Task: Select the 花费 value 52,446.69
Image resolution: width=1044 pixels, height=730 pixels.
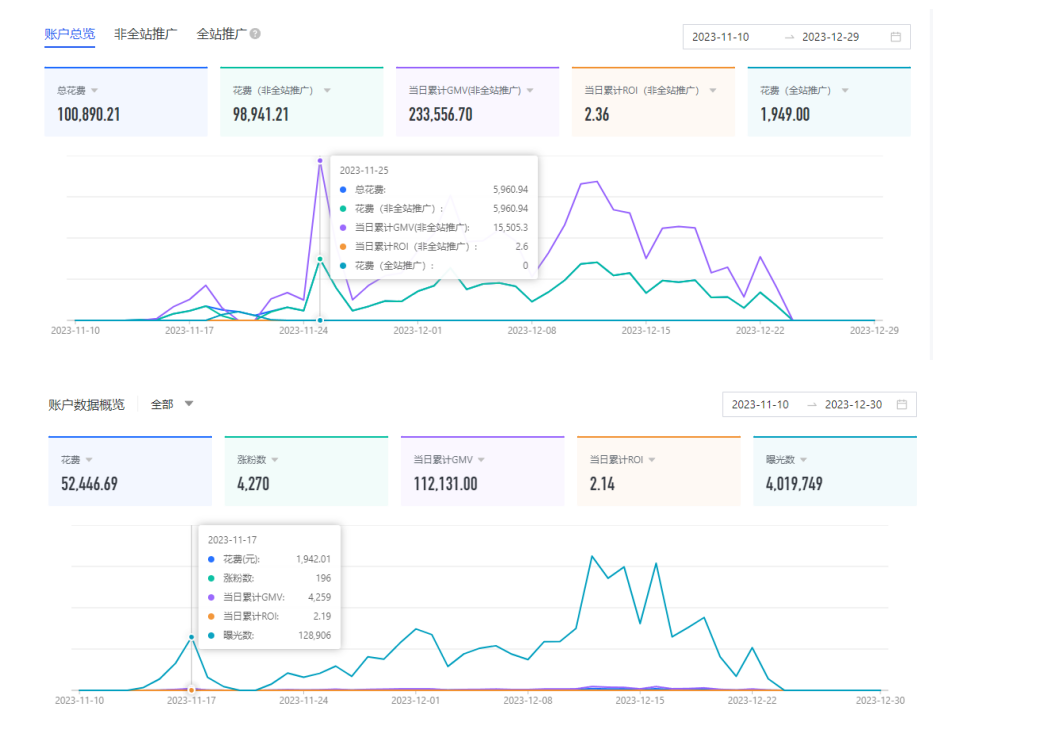Action: 89,484
